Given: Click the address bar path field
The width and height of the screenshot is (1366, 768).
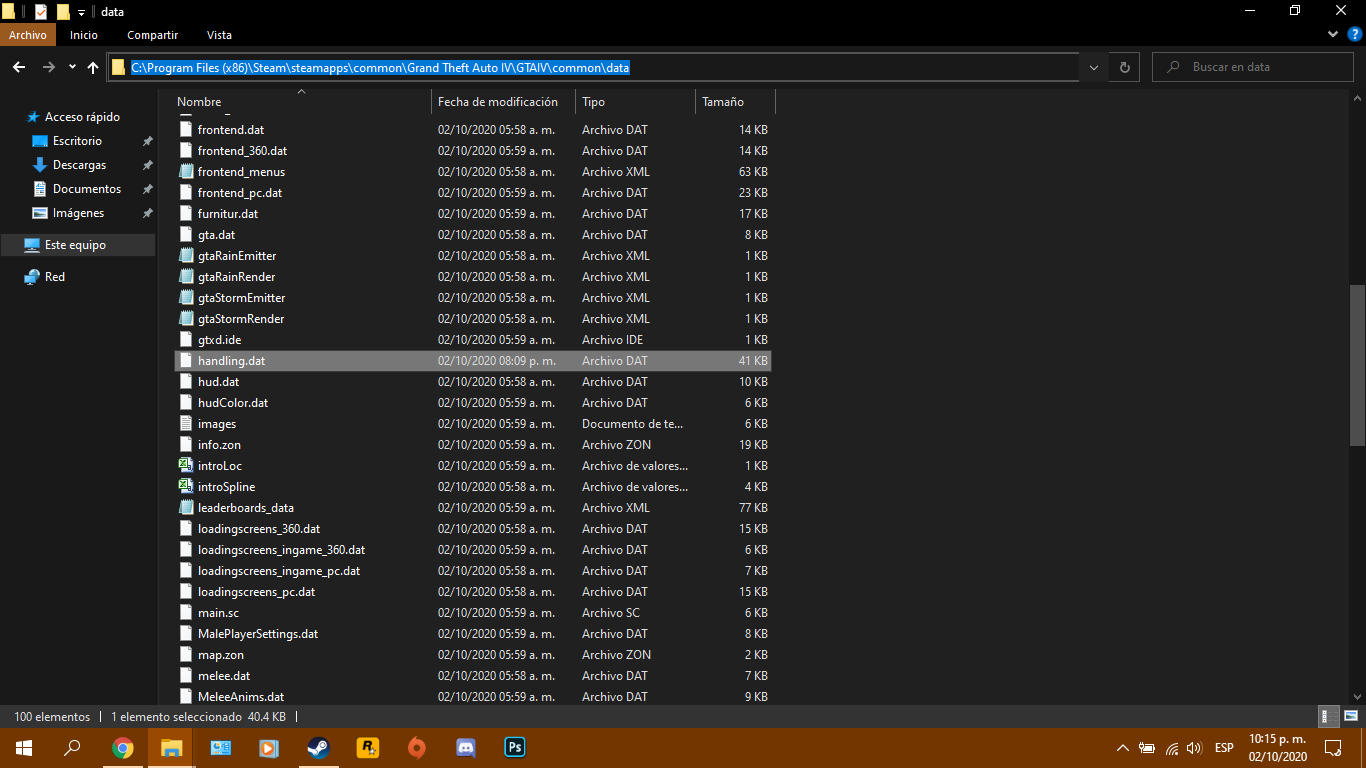Looking at the screenshot, I should (593, 67).
